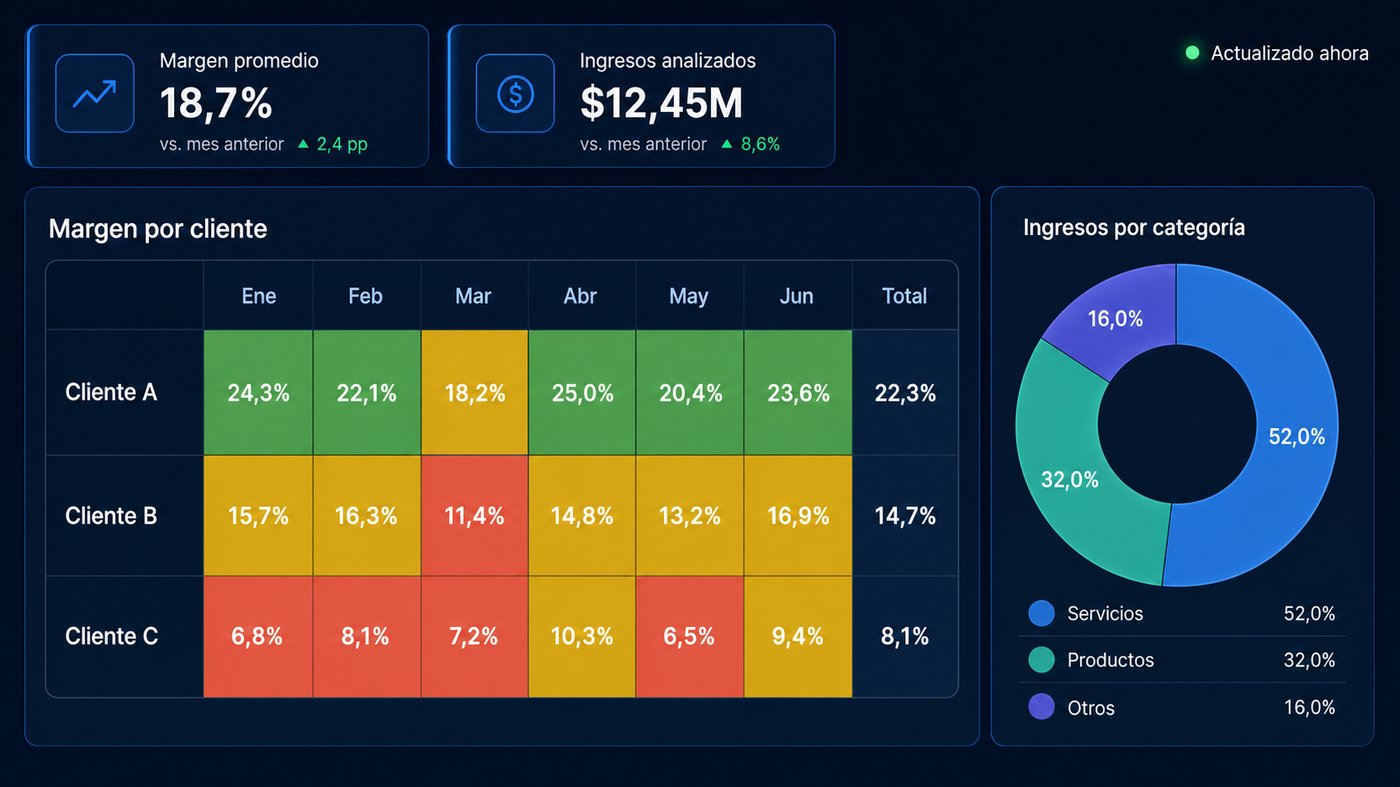The width and height of the screenshot is (1400, 787).
Task: Click the $12,45M Ingresos analizados value
Action: pyautogui.click(x=661, y=103)
